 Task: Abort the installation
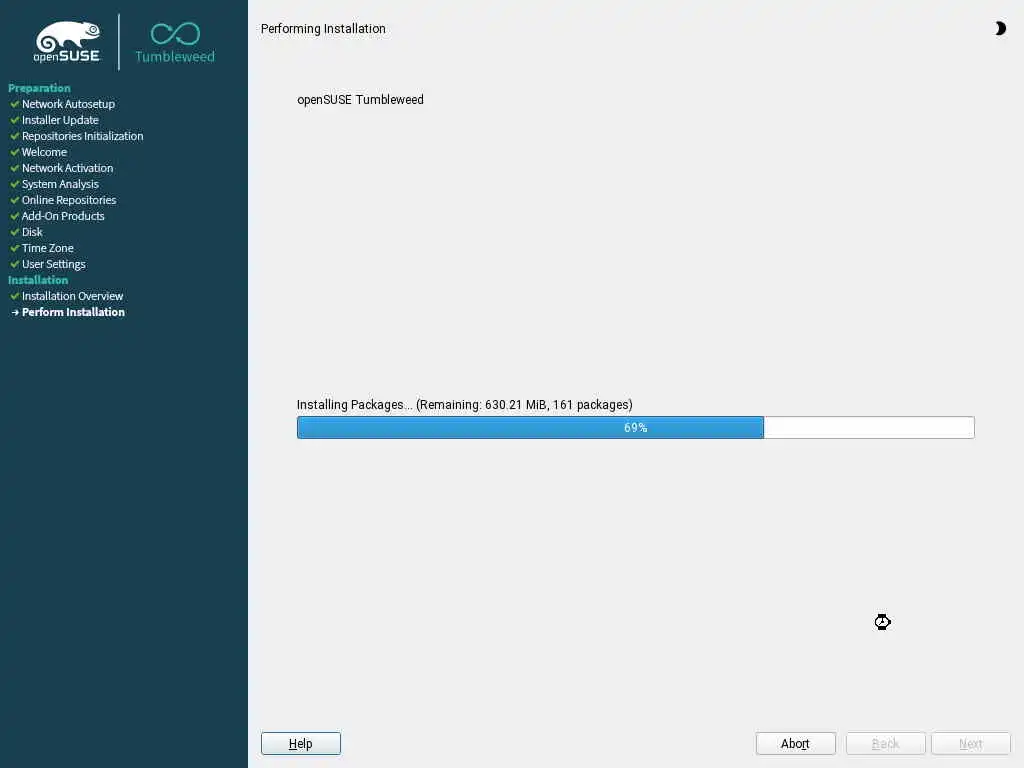(795, 743)
